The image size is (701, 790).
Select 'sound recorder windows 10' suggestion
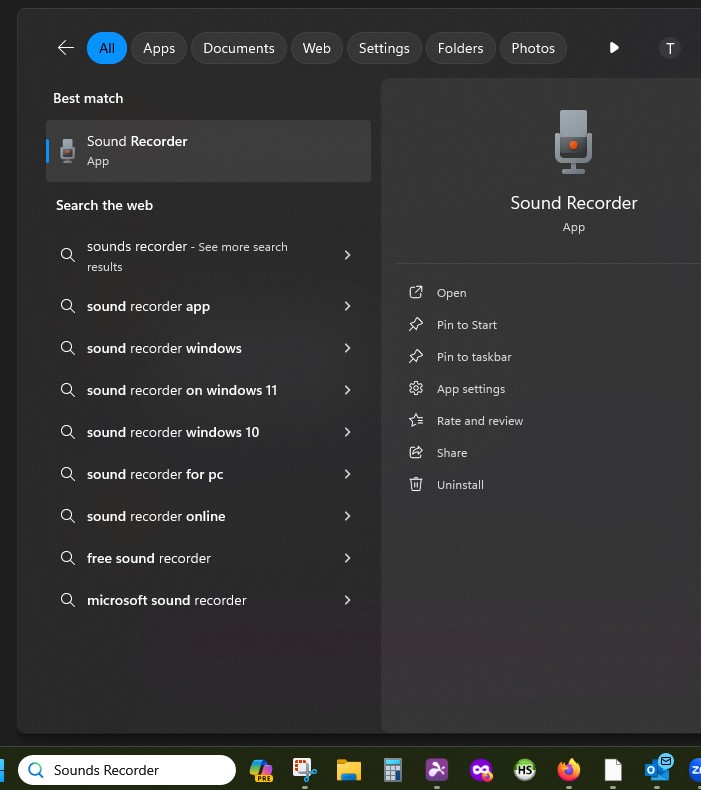[173, 432]
